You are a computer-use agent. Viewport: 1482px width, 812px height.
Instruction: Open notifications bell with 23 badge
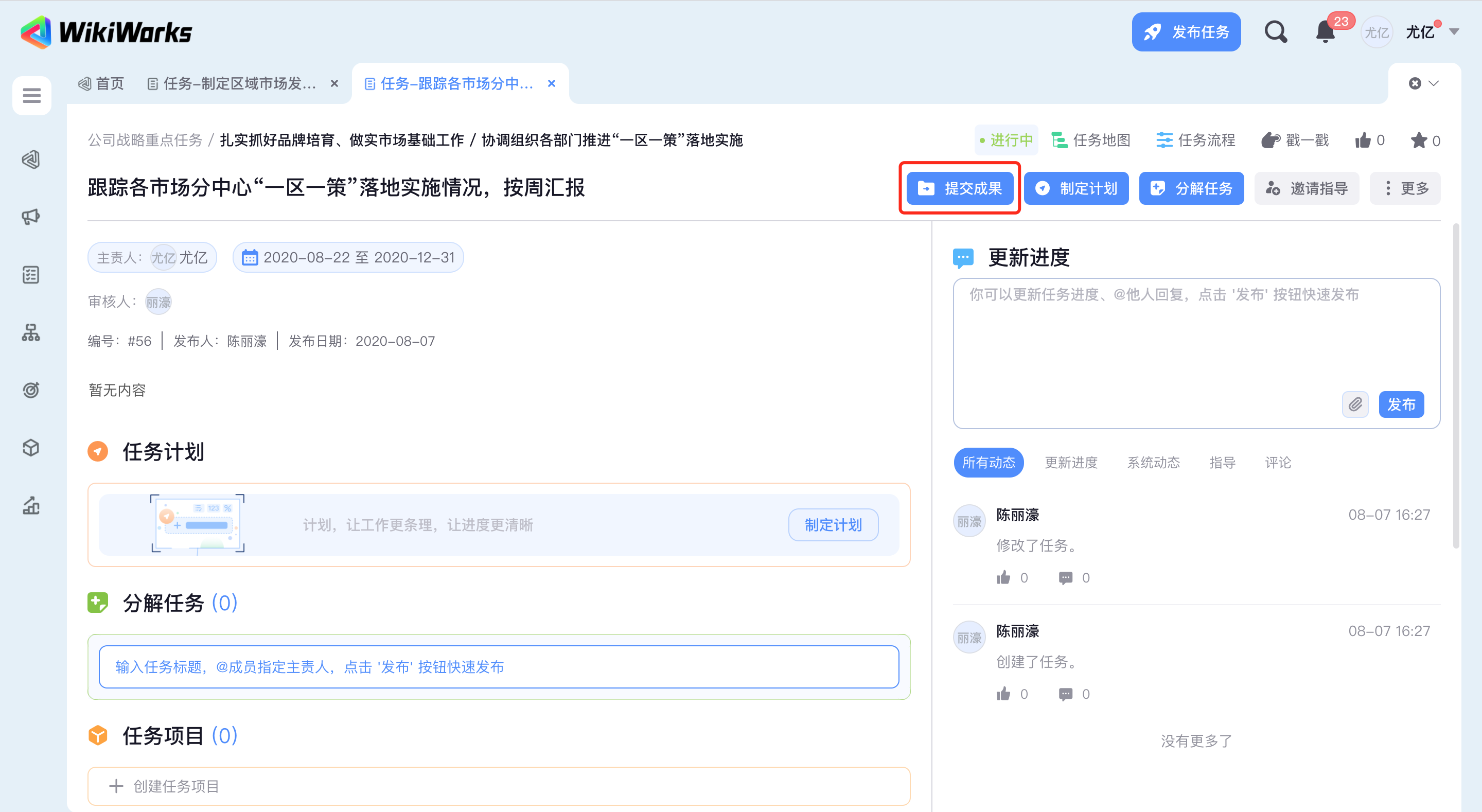coord(1325,32)
